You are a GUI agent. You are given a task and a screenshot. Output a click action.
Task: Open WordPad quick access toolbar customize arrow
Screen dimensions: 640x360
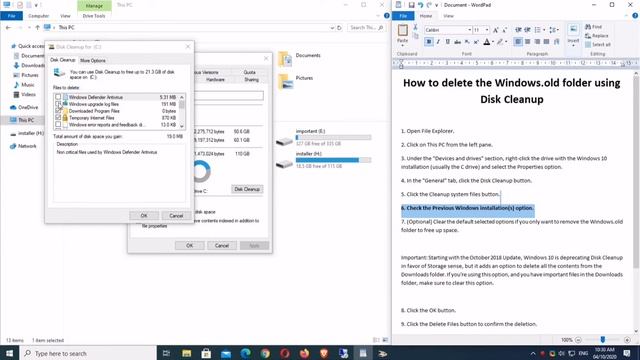(x=437, y=5)
